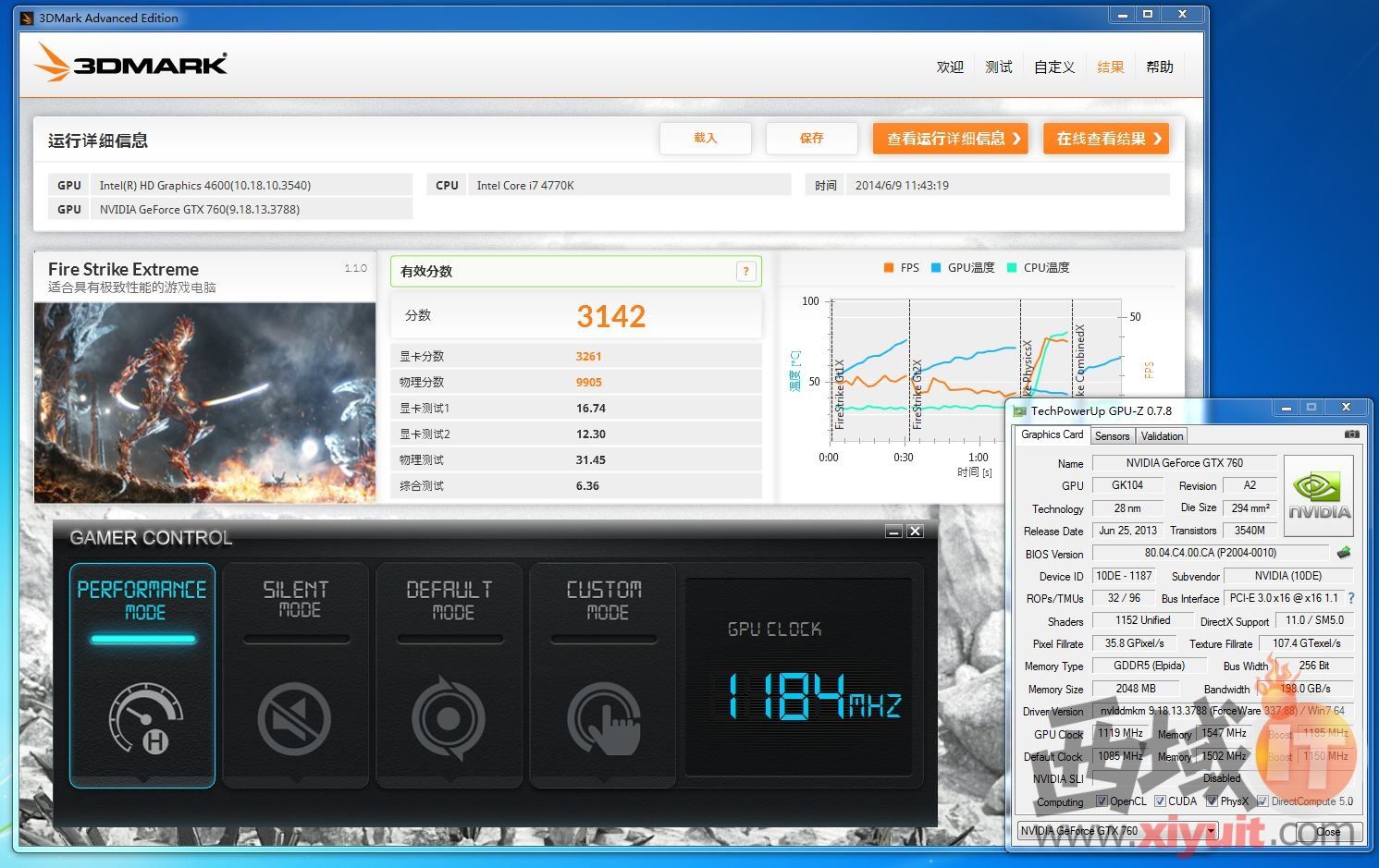The height and width of the screenshot is (868, 1379).
Task: Select Performance Mode in Gamer Control
Action: coord(142,676)
